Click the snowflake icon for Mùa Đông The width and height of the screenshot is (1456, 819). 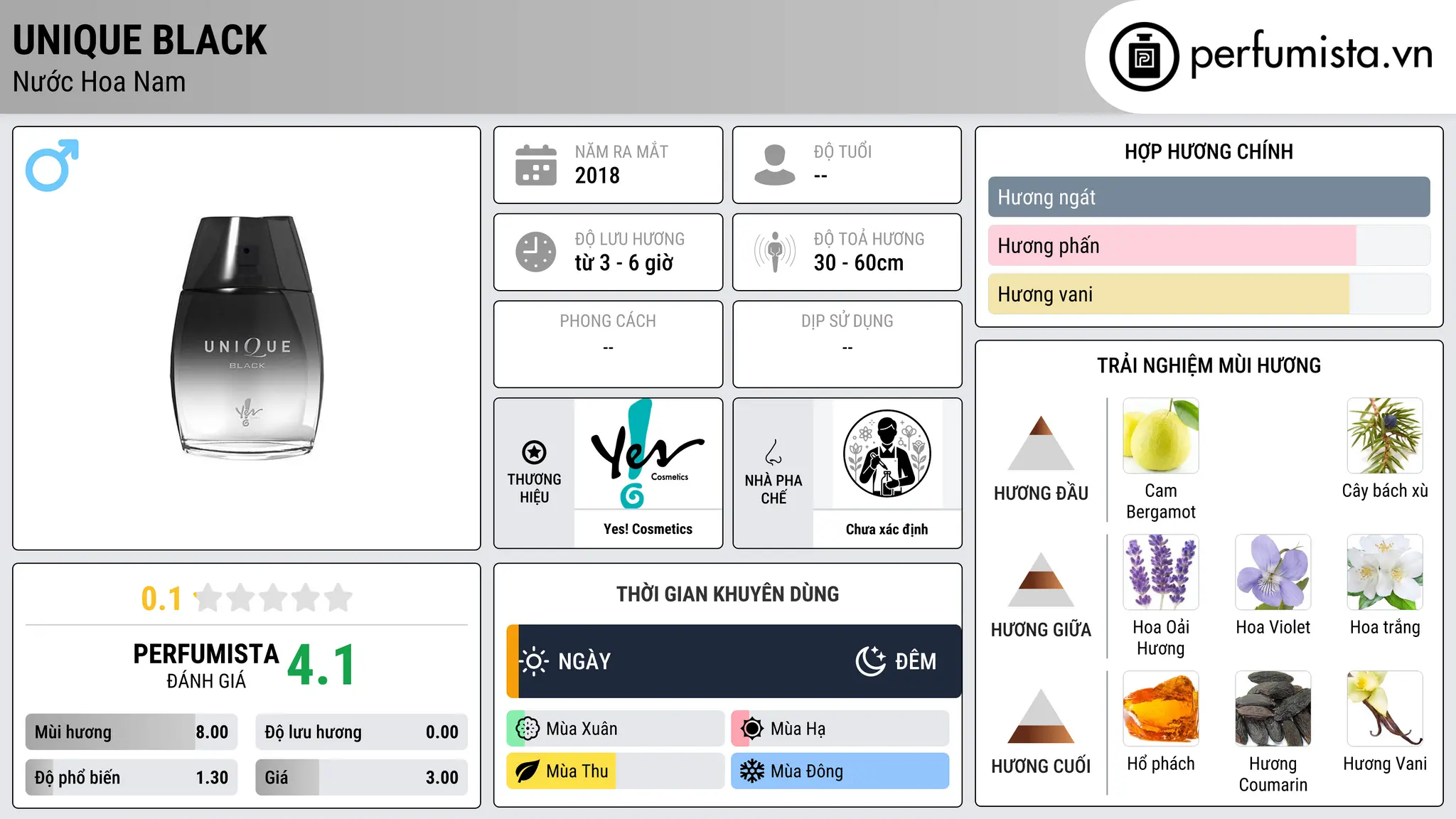(752, 771)
